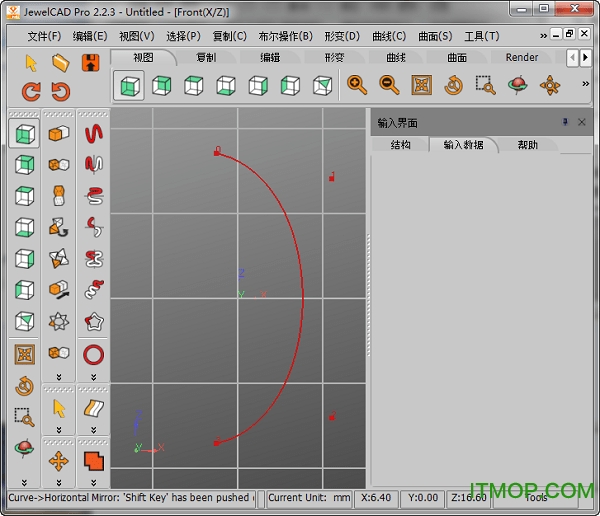Click the undo counter-clockwise arrow icon
Viewport: 600px width, 516px height.
(61, 92)
